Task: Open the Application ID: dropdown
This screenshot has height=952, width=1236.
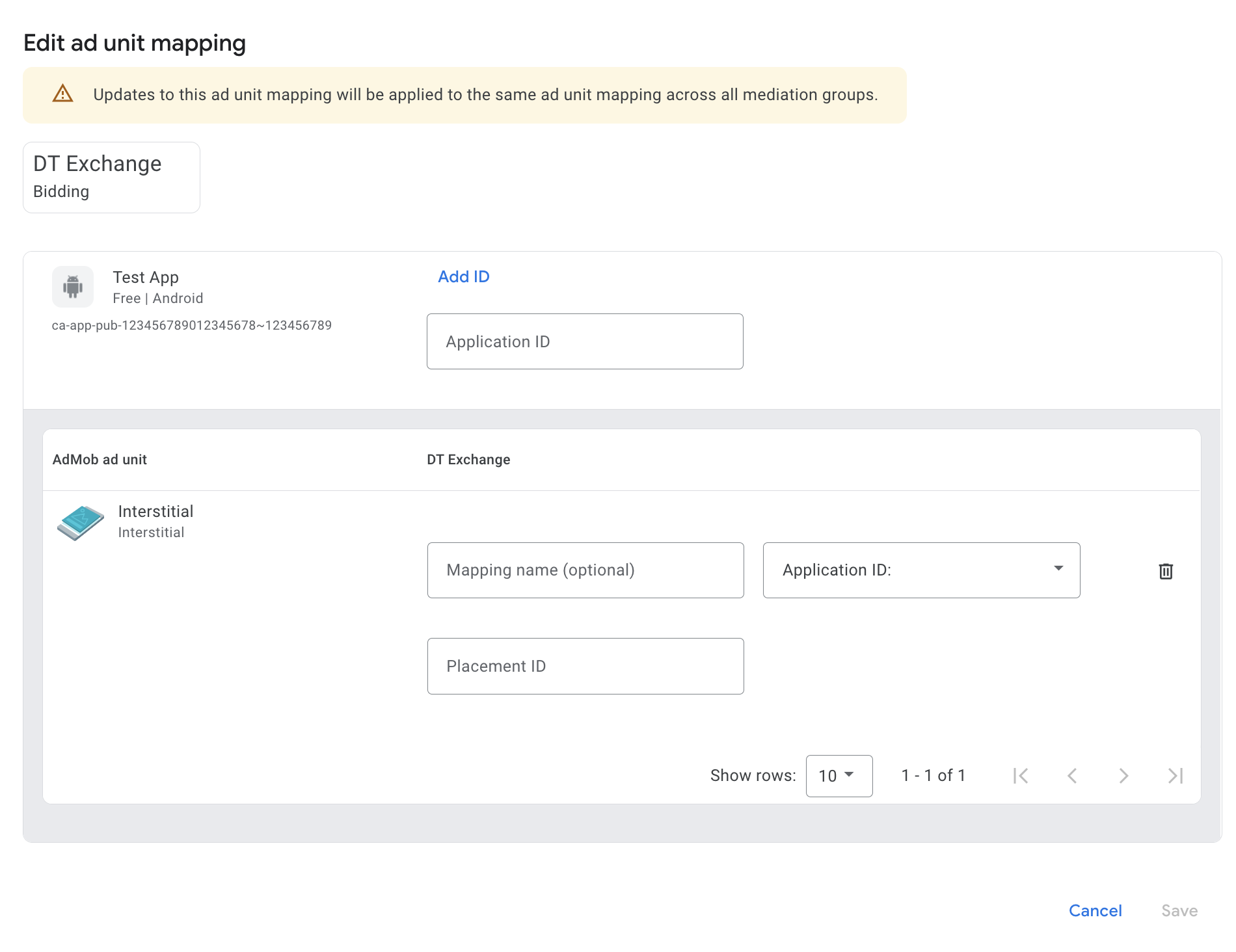Action: (x=920, y=570)
